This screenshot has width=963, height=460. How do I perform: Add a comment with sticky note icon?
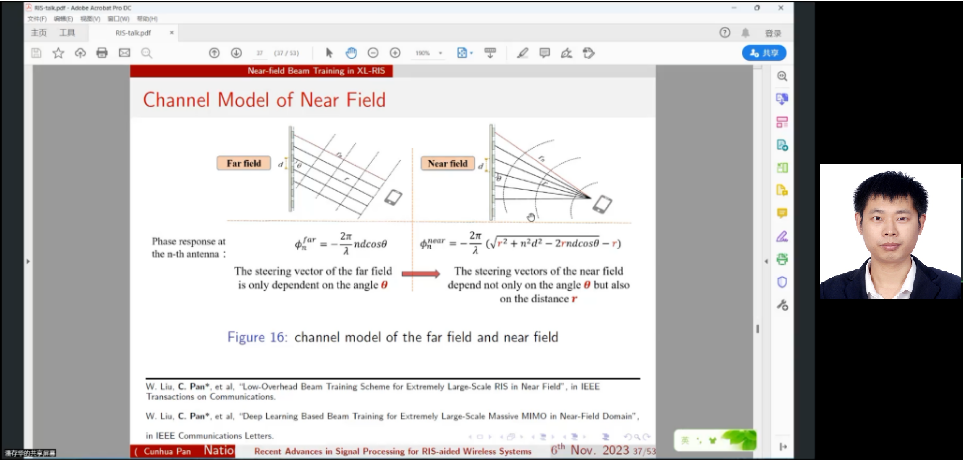(544, 53)
